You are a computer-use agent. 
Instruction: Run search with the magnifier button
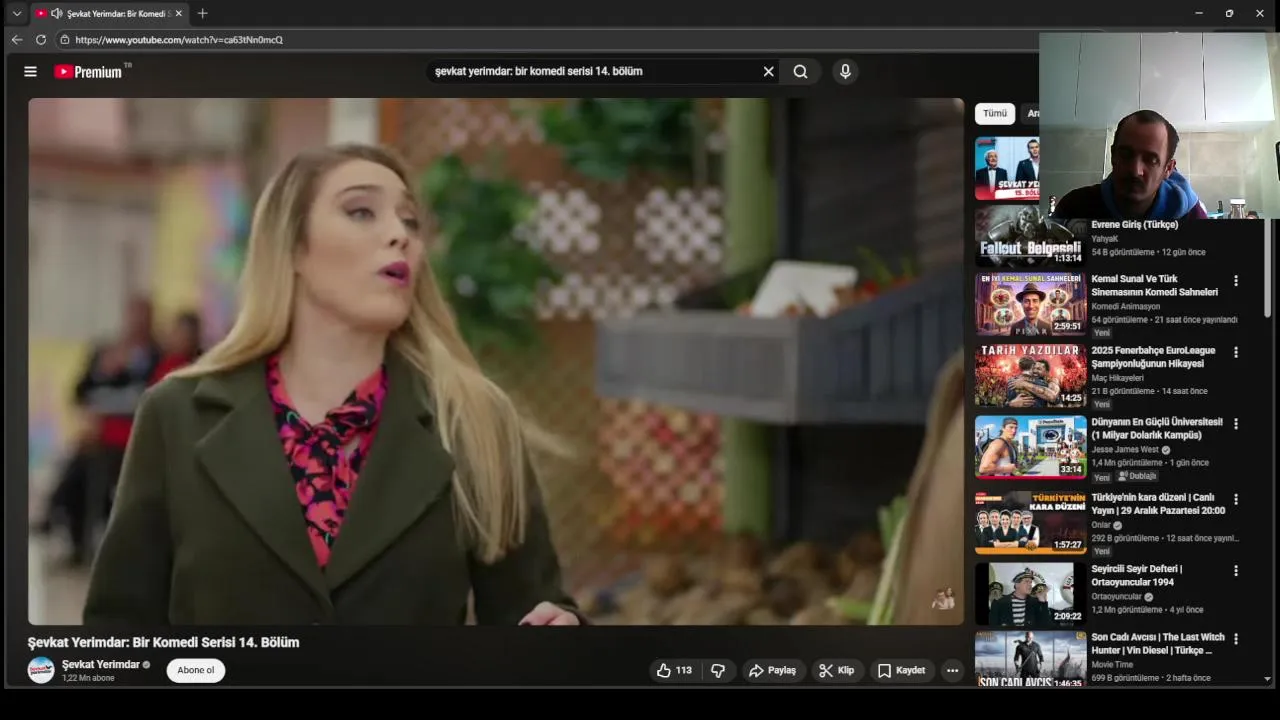(x=800, y=71)
